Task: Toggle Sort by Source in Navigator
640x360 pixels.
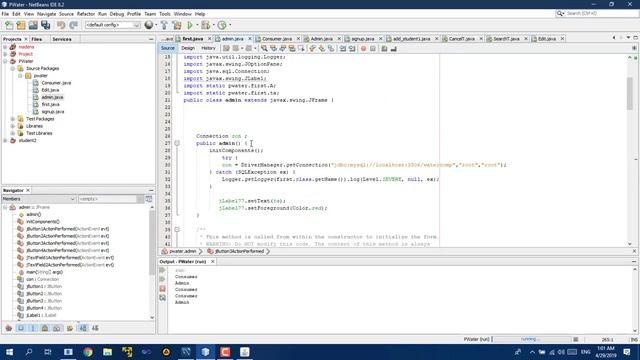Action: 95,328
